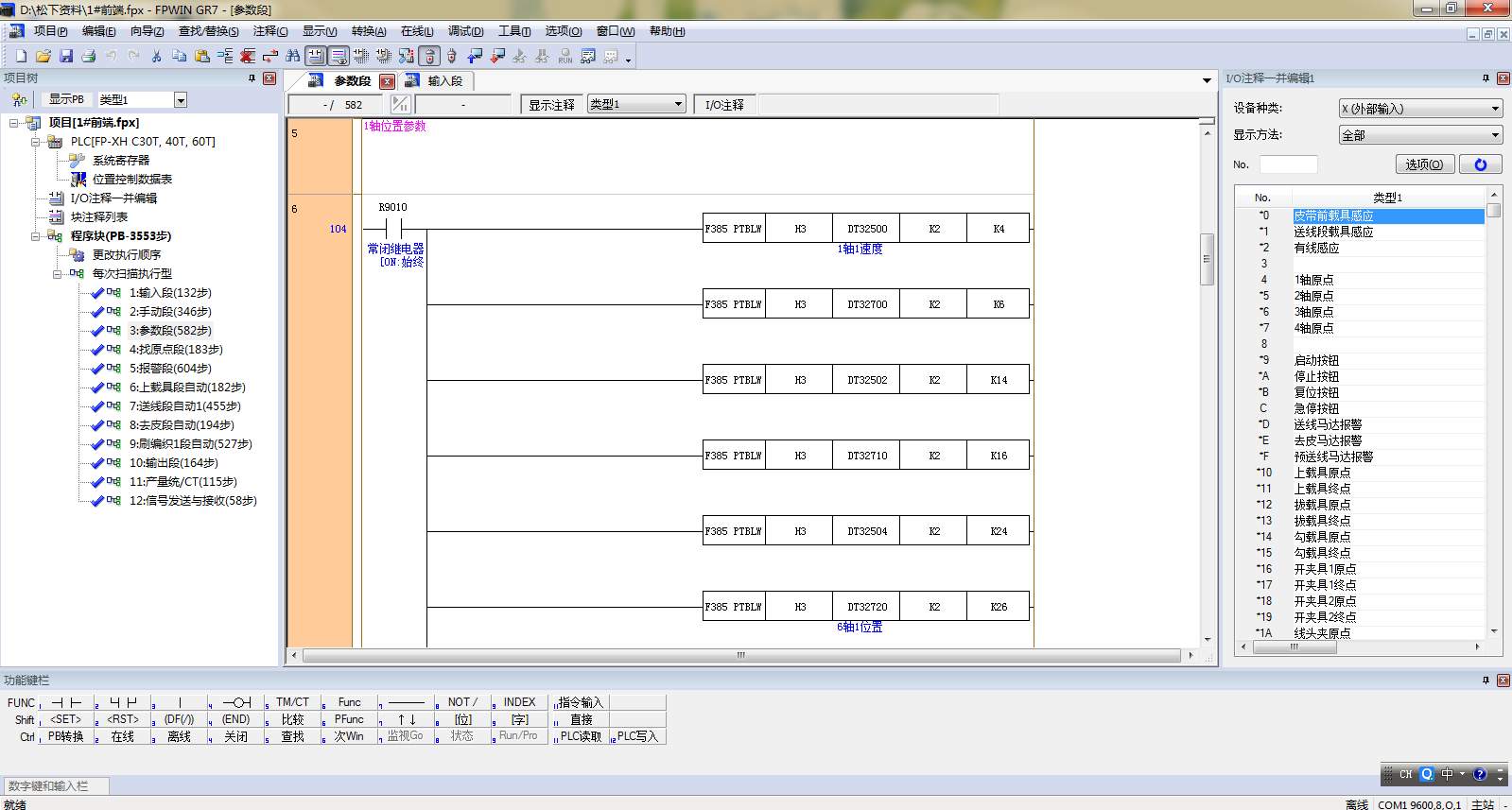Click the ladder editor horizontal scrollbar
This screenshot has height=810, width=1512.
(x=741, y=655)
